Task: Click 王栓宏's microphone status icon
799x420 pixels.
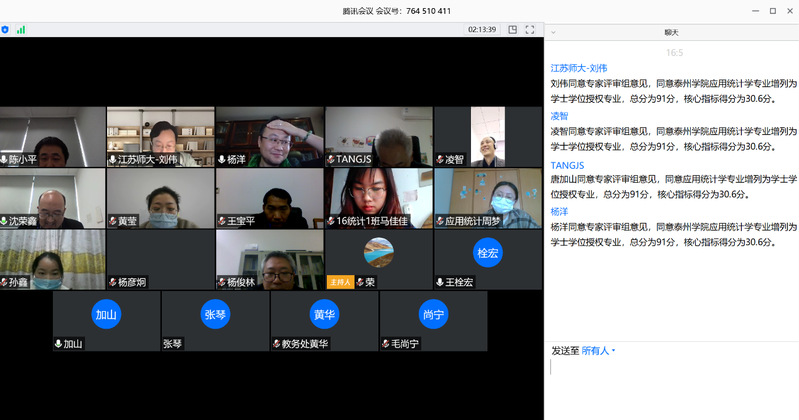Action: pyautogui.click(x=442, y=283)
